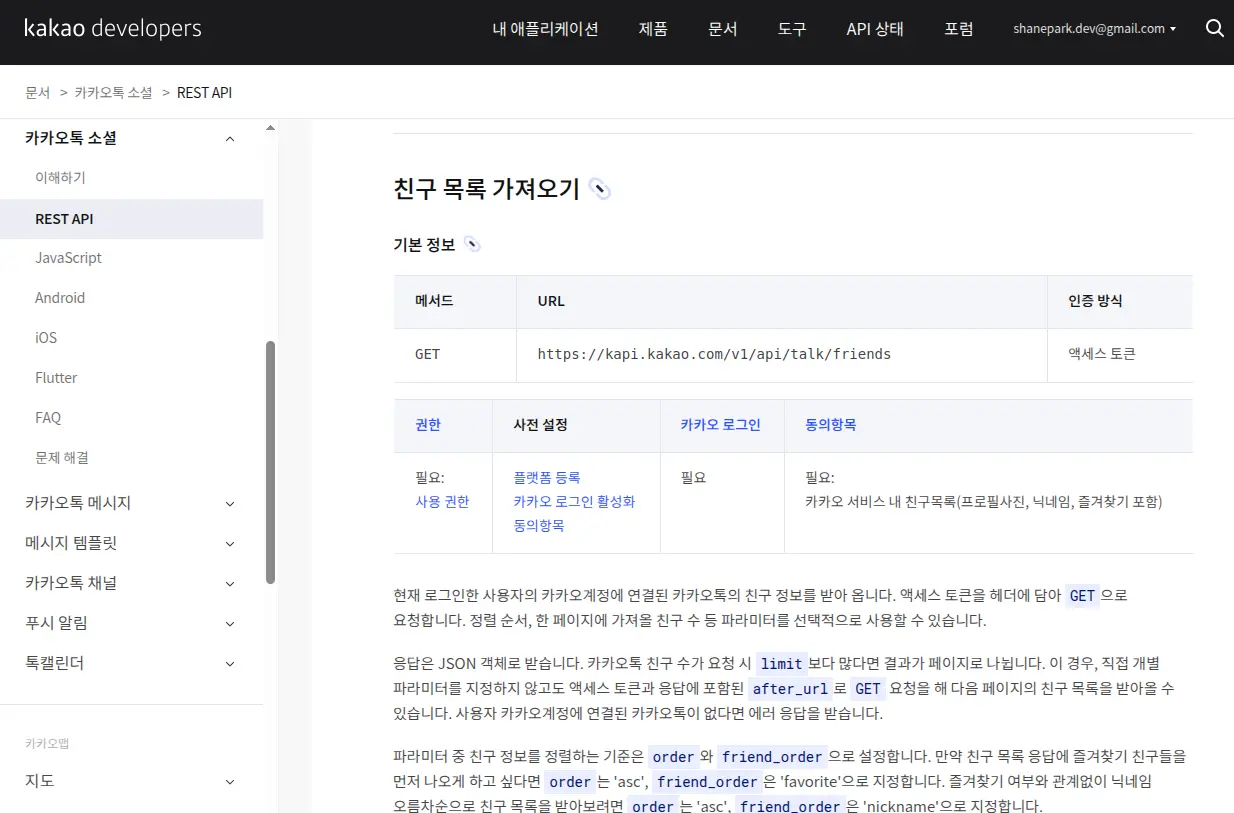Viewport: 1234px width, 813px height.
Task: Select 문제 해결 in sidebar
Action: (x=62, y=457)
